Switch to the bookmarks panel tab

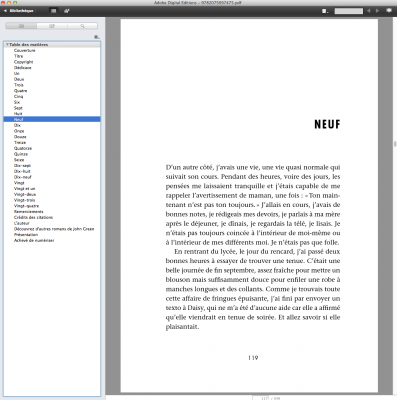coord(52,26)
